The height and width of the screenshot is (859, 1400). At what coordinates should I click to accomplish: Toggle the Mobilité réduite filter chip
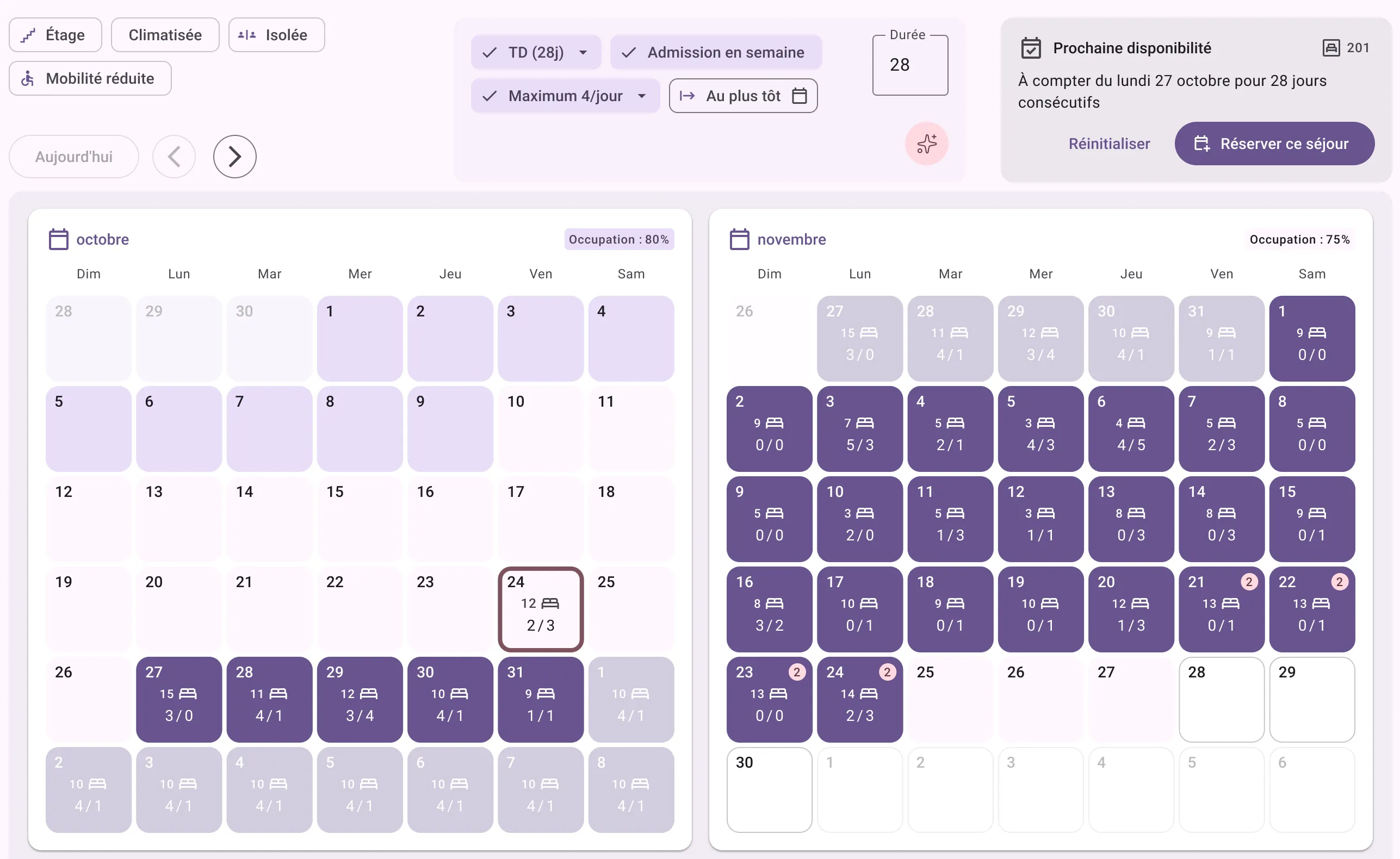(90, 78)
